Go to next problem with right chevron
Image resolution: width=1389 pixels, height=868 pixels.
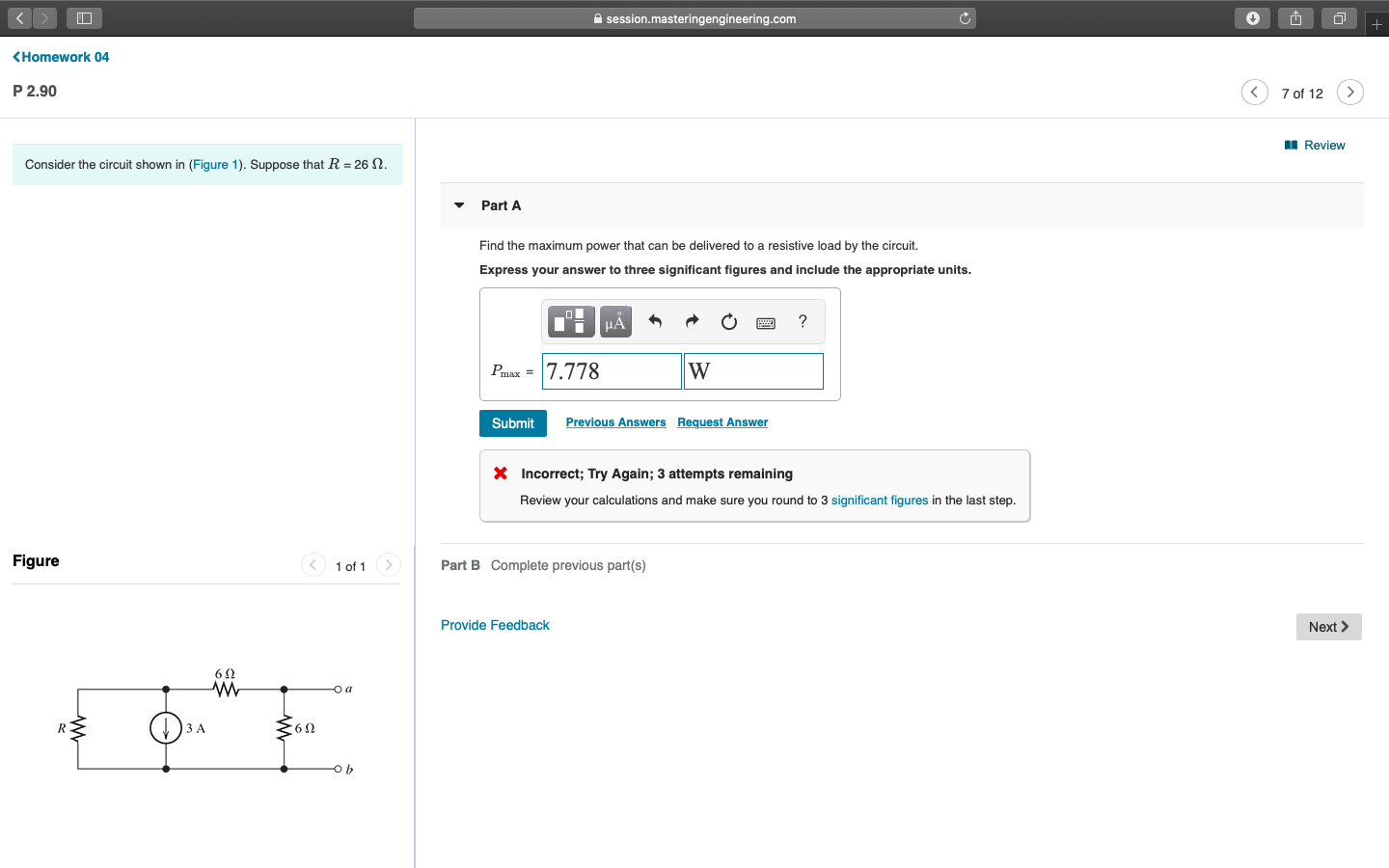pyautogui.click(x=1349, y=92)
